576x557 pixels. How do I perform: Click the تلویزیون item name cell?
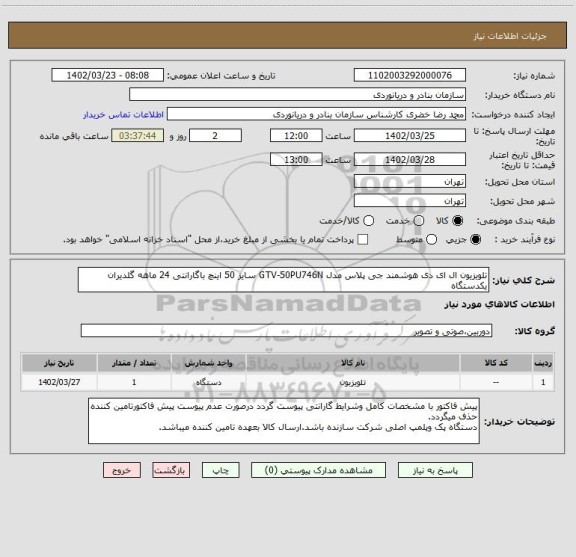pyautogui.click(x=353, y=382)
